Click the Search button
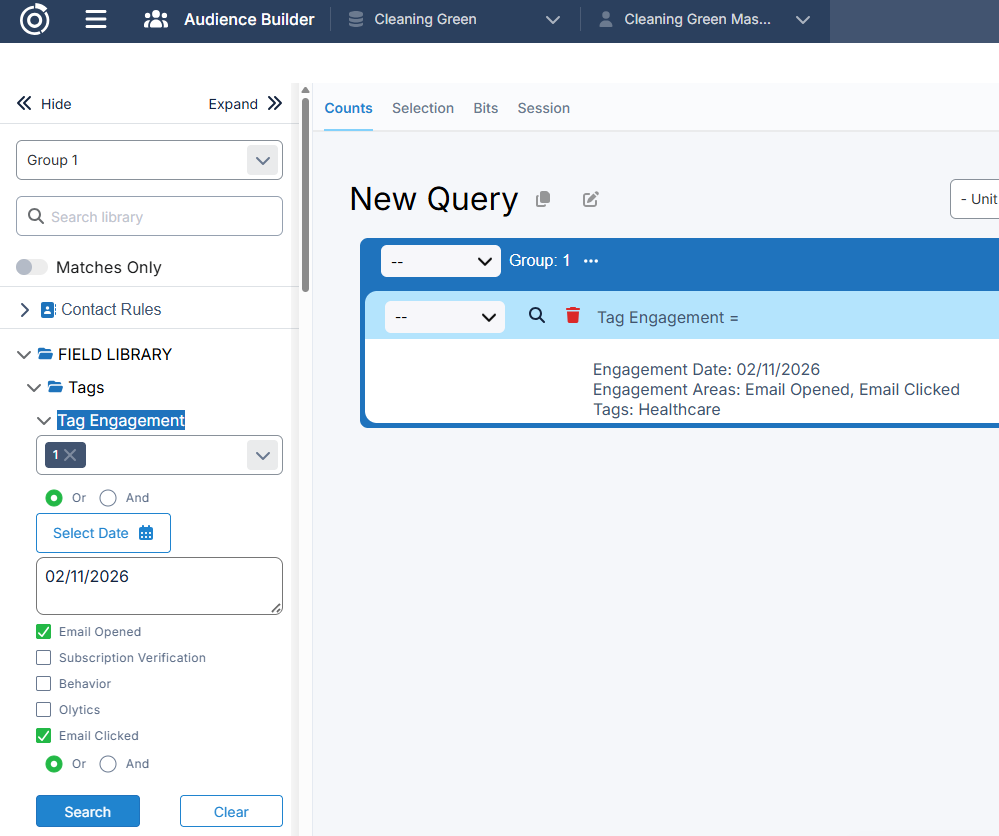999x836 pixels. tap(88, 812)
